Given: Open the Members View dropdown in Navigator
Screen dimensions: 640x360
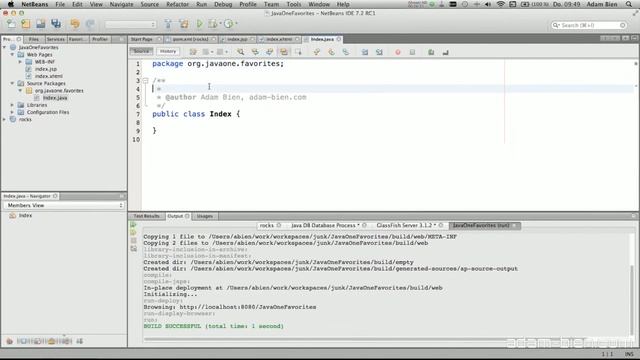Looking at the screenshot, I should point(64,205).
